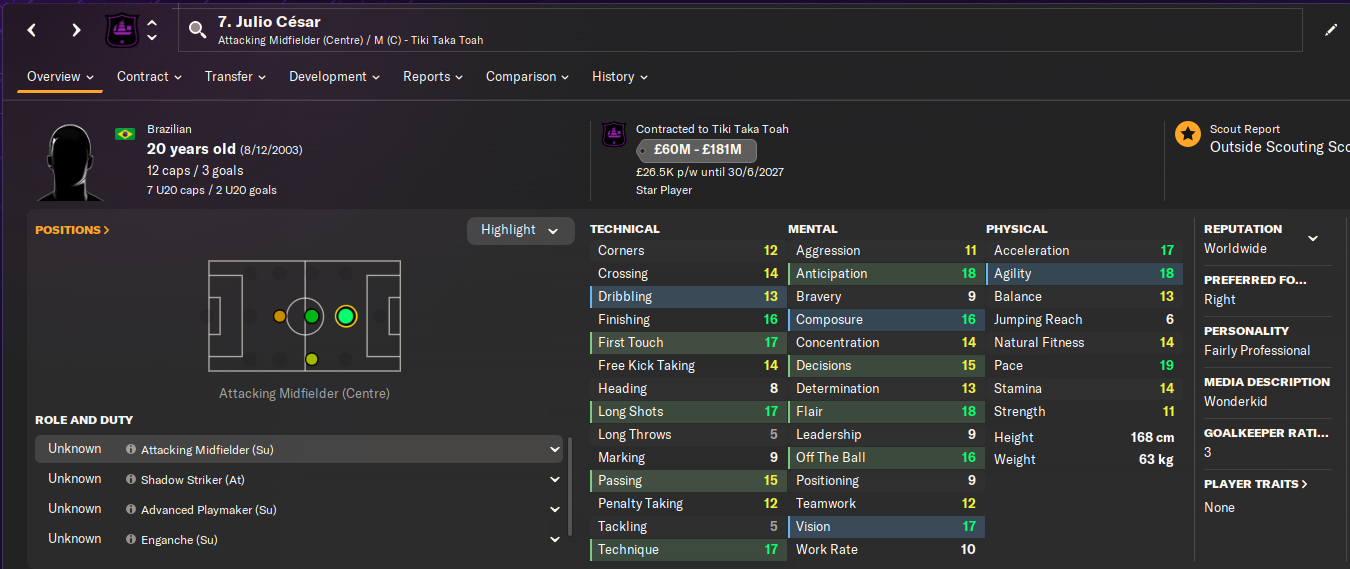The image size is (1350, 569).
Task: Open the POSITIONS link
Action: (72, 230)
